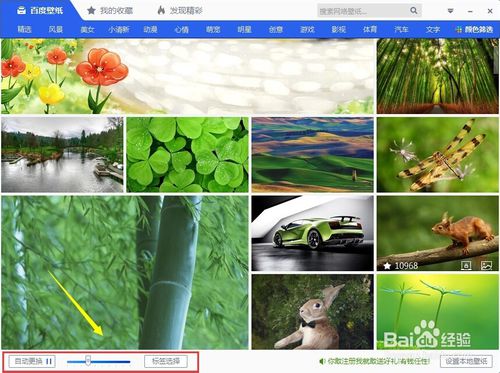Click the lock-screen icon on squirrel wallpaper
The height and width of the screenshot is (373, 500).
466,265
